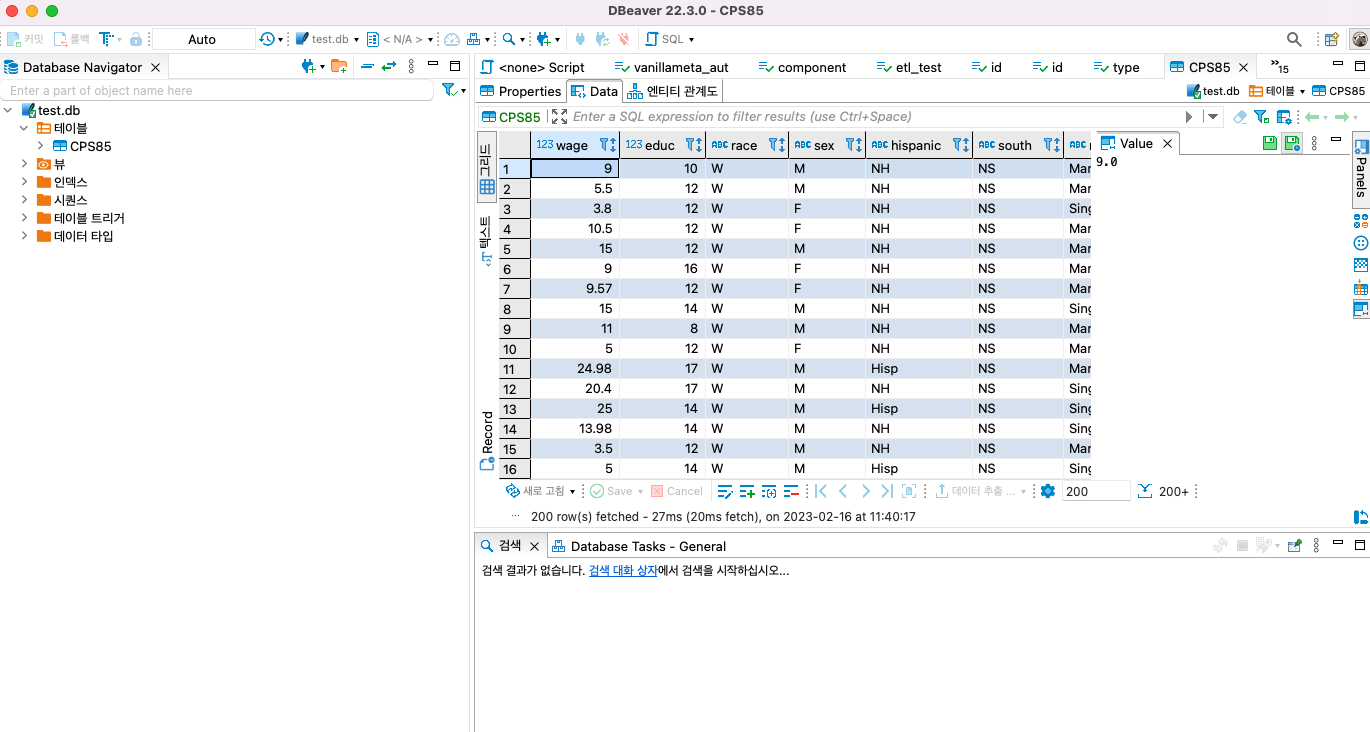Click the save filter settings funnel icon

click(x=1262, y=117)
